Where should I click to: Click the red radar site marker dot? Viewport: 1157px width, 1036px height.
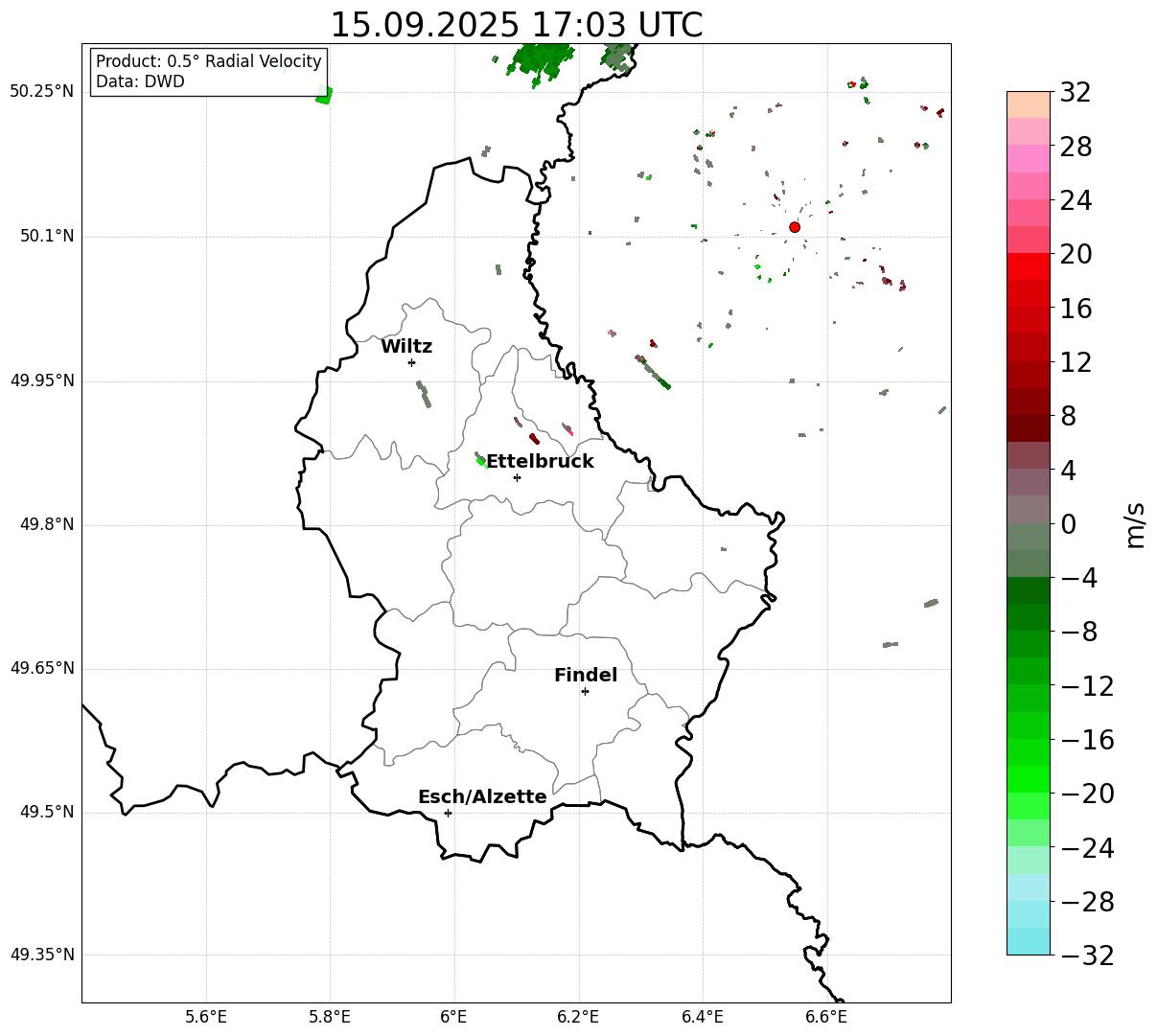point(795,227)
